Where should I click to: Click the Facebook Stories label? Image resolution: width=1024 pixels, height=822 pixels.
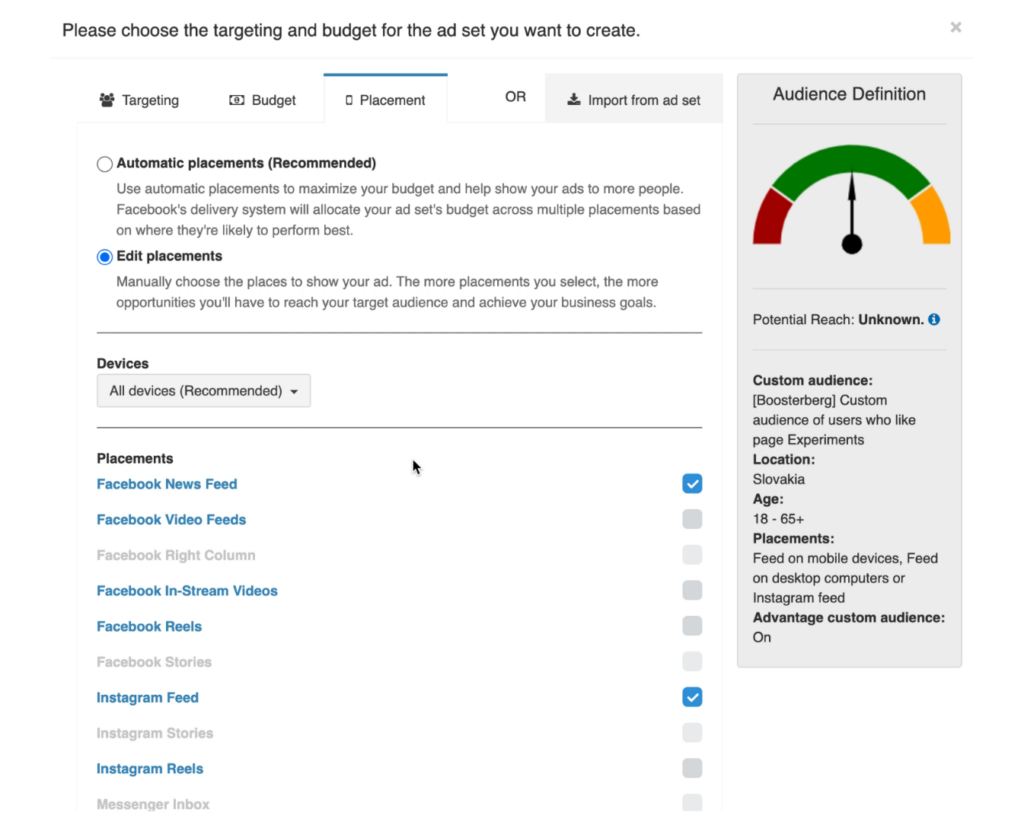click(x=154, y=662)
